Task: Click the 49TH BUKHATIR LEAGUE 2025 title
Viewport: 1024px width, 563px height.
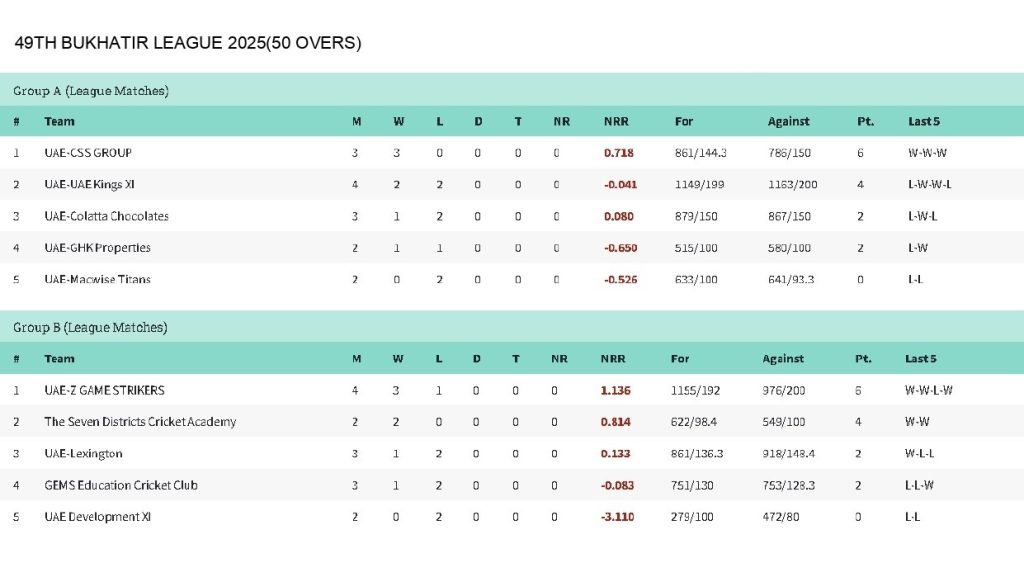Action: click(x=188, y=43)
